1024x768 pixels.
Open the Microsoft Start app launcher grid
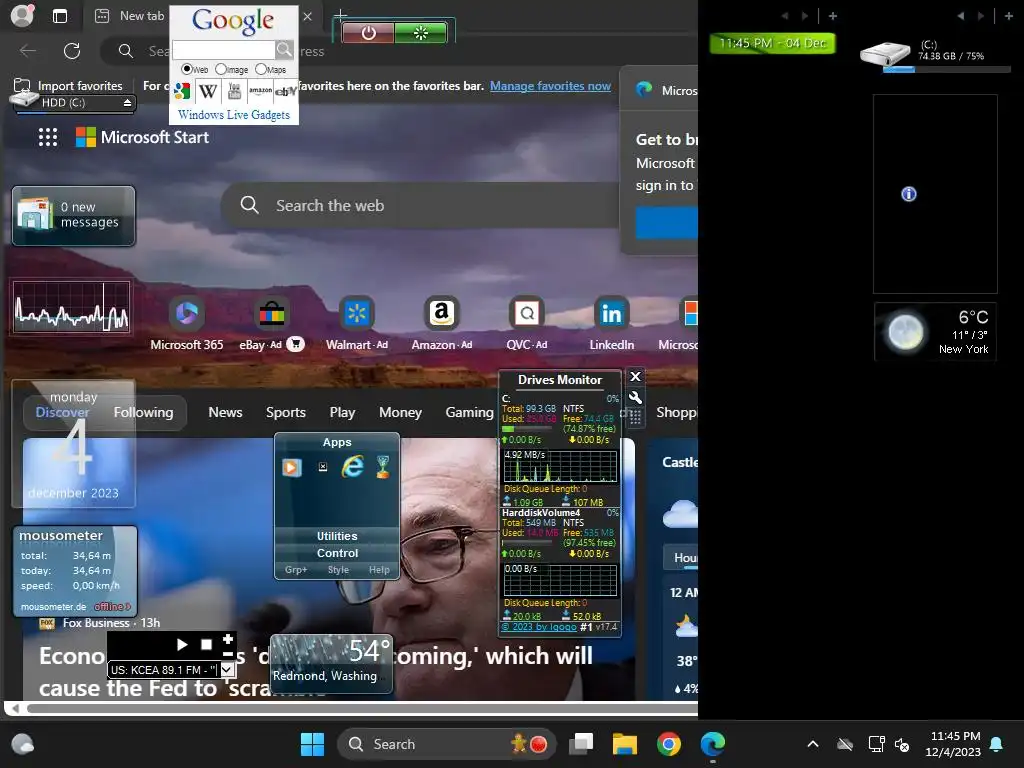48,137
